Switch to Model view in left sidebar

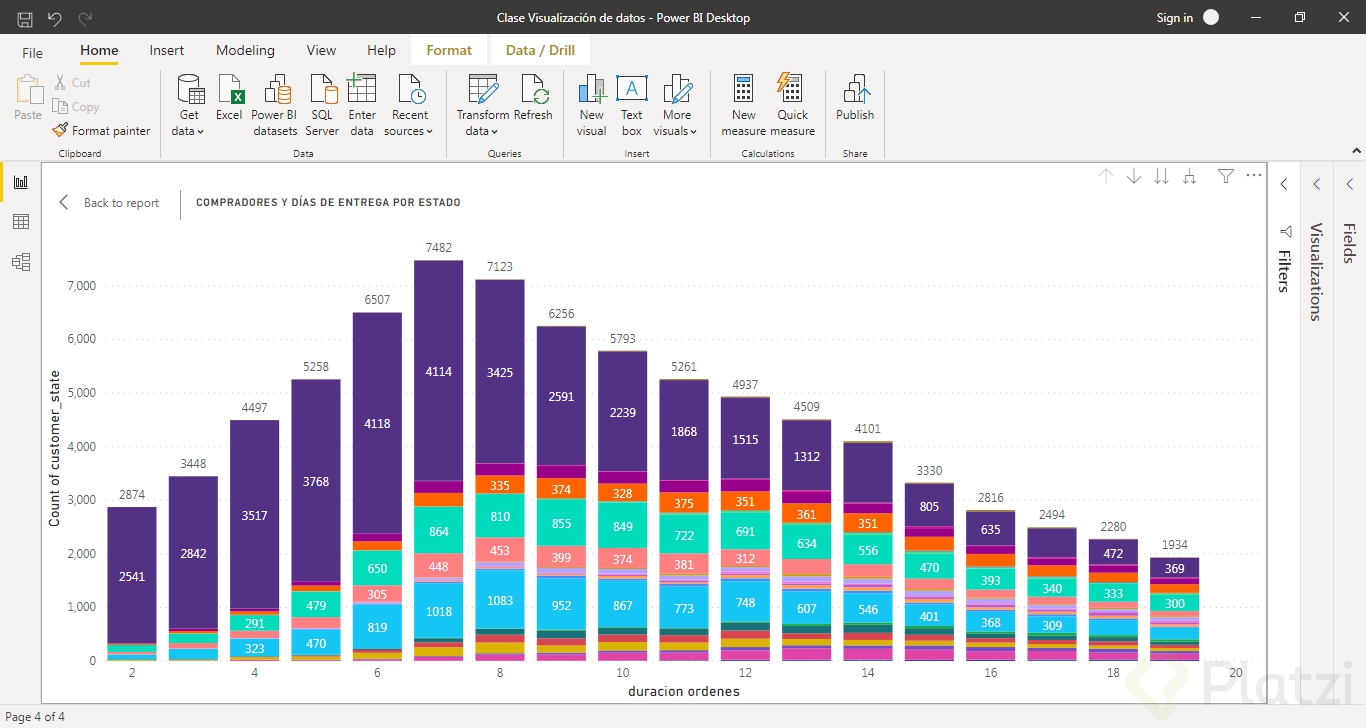pos(21,262)
